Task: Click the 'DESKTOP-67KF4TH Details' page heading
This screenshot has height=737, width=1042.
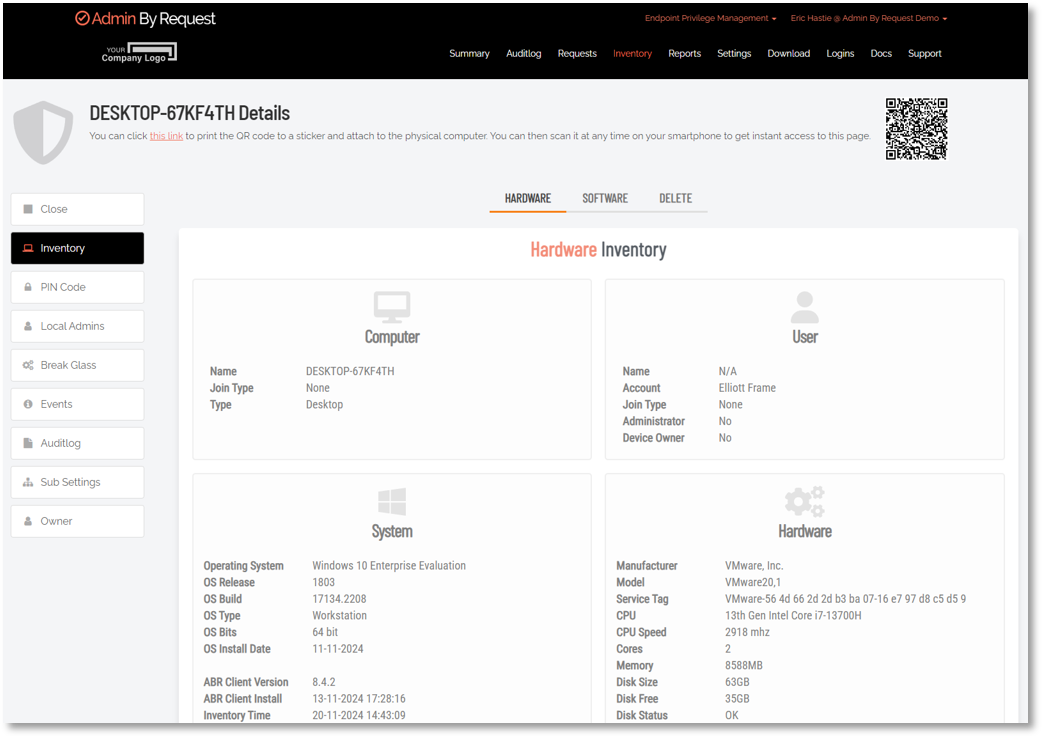Action: tap(189, 113)
